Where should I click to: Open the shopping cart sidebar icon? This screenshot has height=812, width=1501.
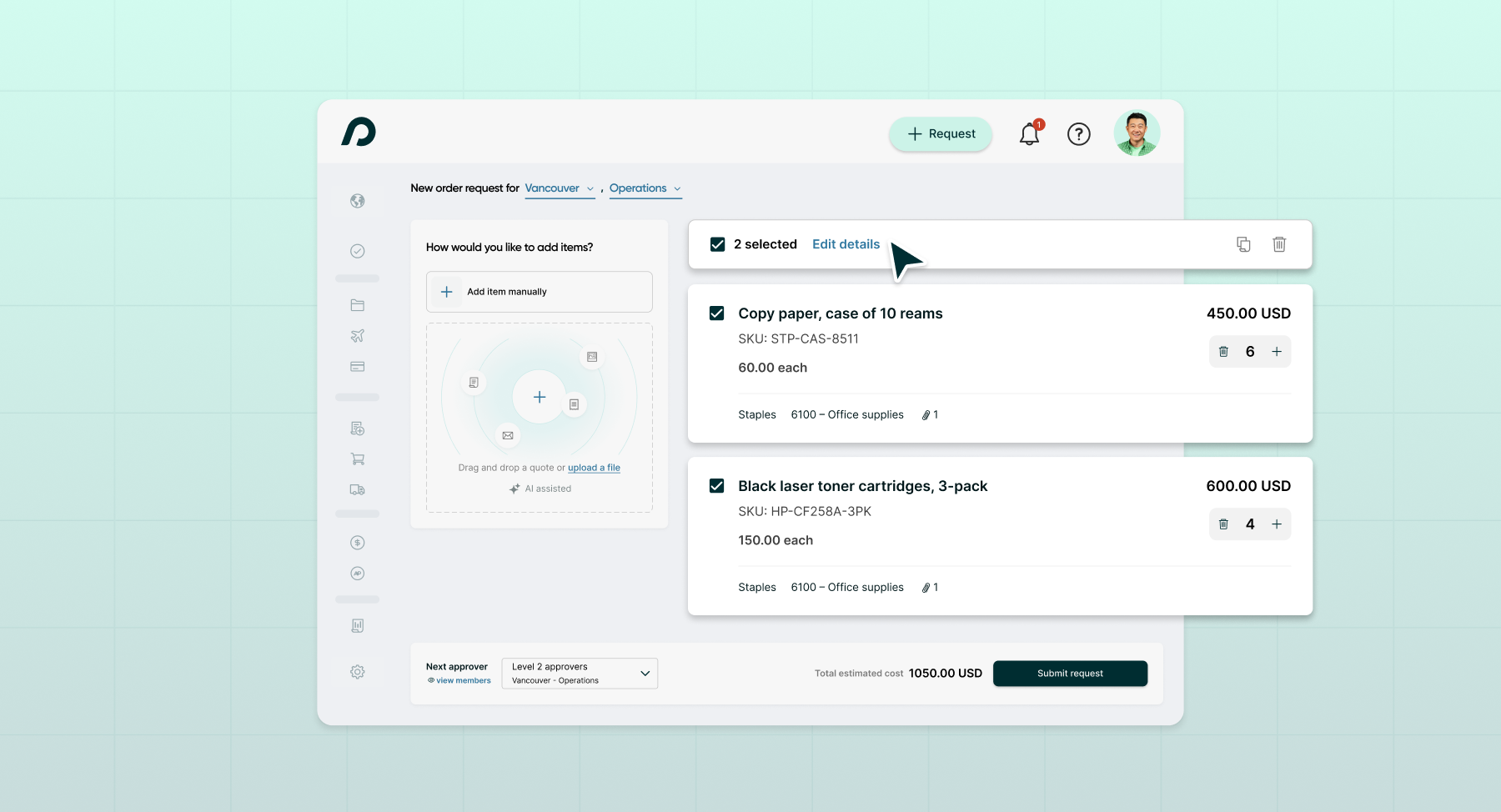pos(358,459)
